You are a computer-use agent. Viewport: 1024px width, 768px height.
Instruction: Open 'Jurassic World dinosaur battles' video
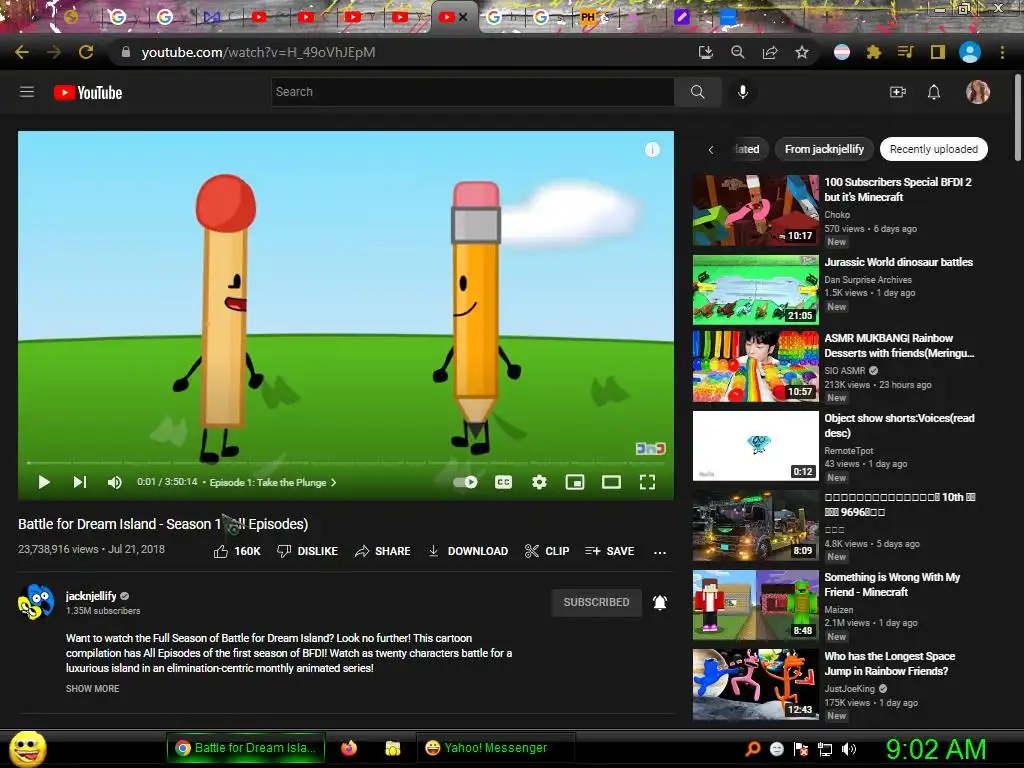(898, 262)
